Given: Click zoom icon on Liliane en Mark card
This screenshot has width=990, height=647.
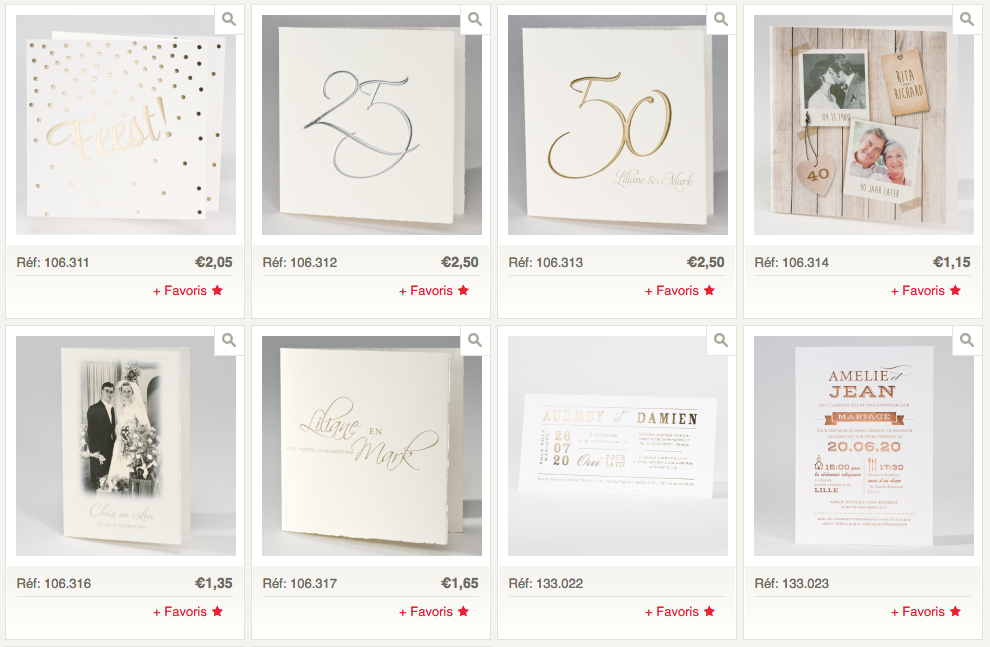Looking at the screenshot, I should pos(475,341).
